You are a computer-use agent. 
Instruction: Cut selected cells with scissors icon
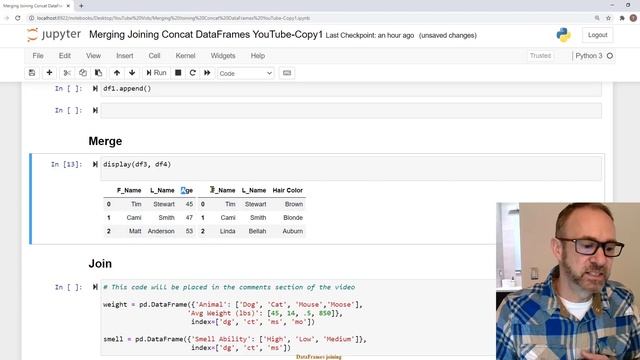[x=67, y=73]
